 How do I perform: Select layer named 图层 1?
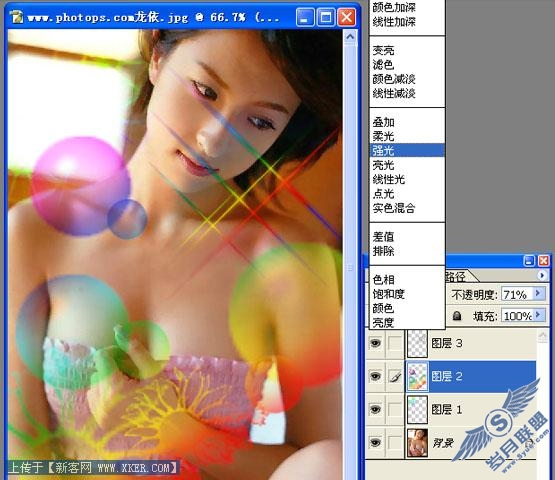[447, 409]
